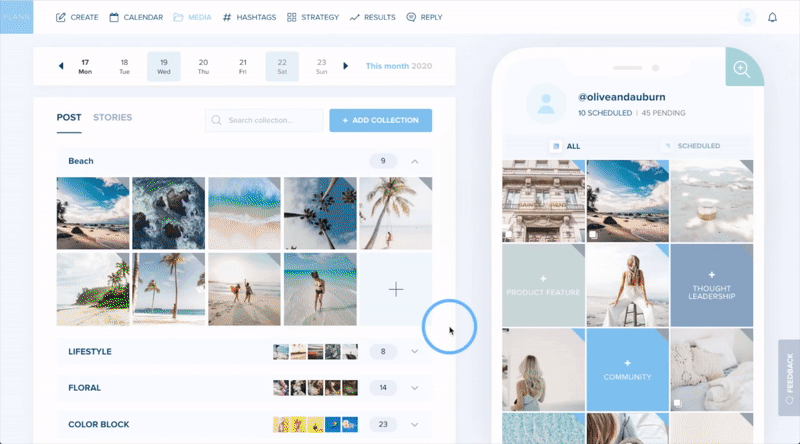Screen dimensions: 800x444
Task: Click the Color Block collection title
Action: 99,425
